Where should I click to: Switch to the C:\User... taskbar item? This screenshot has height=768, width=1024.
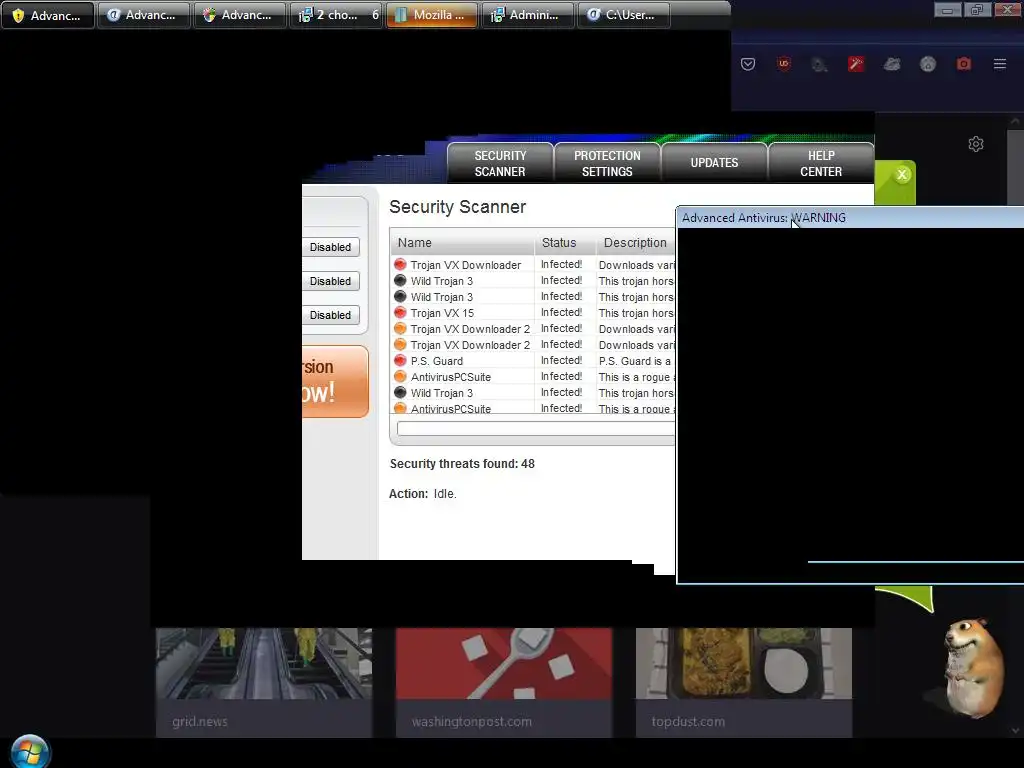pos(624,15)
